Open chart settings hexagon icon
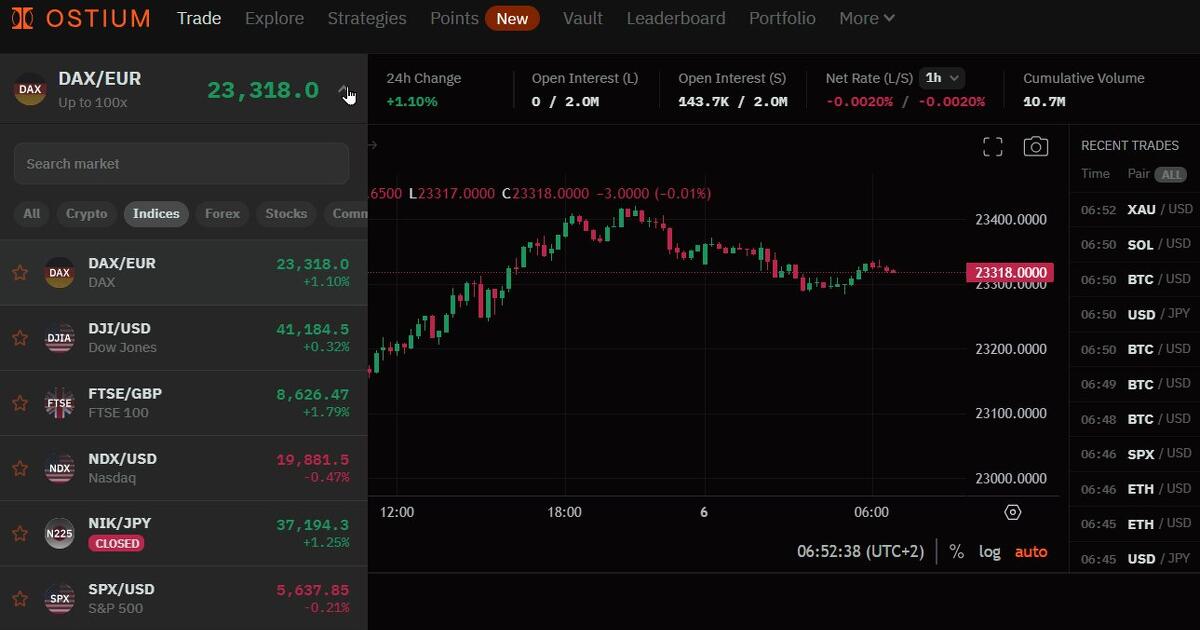The image size is (1200, 630). click(1012, 512)
